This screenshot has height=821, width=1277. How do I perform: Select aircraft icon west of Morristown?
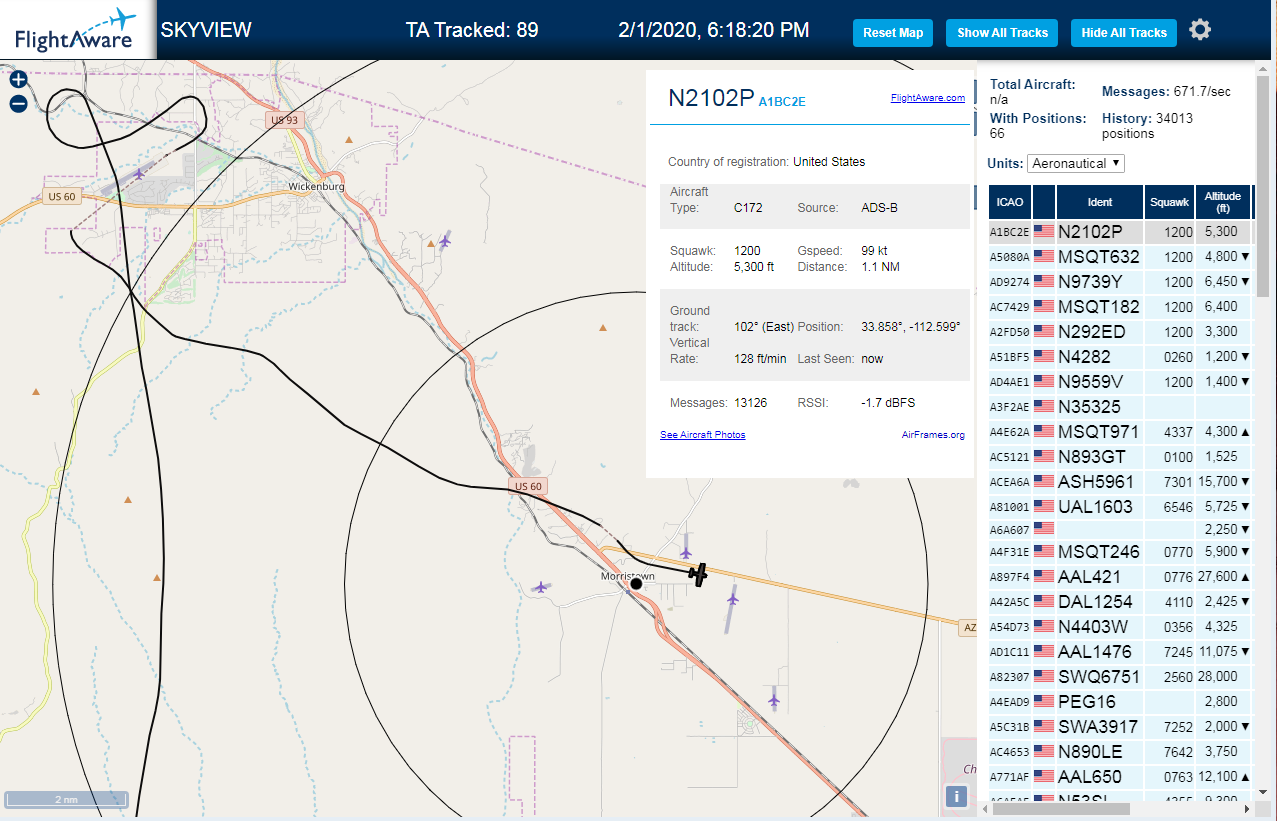tap(541, 587)
